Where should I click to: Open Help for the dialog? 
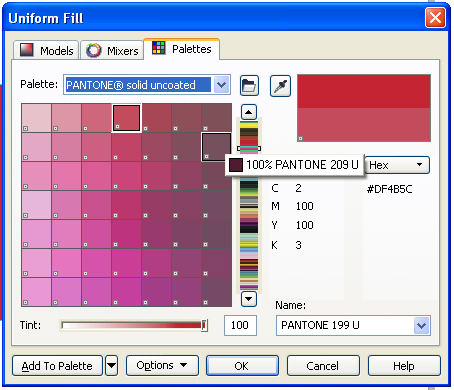click(x=404, y=366)
